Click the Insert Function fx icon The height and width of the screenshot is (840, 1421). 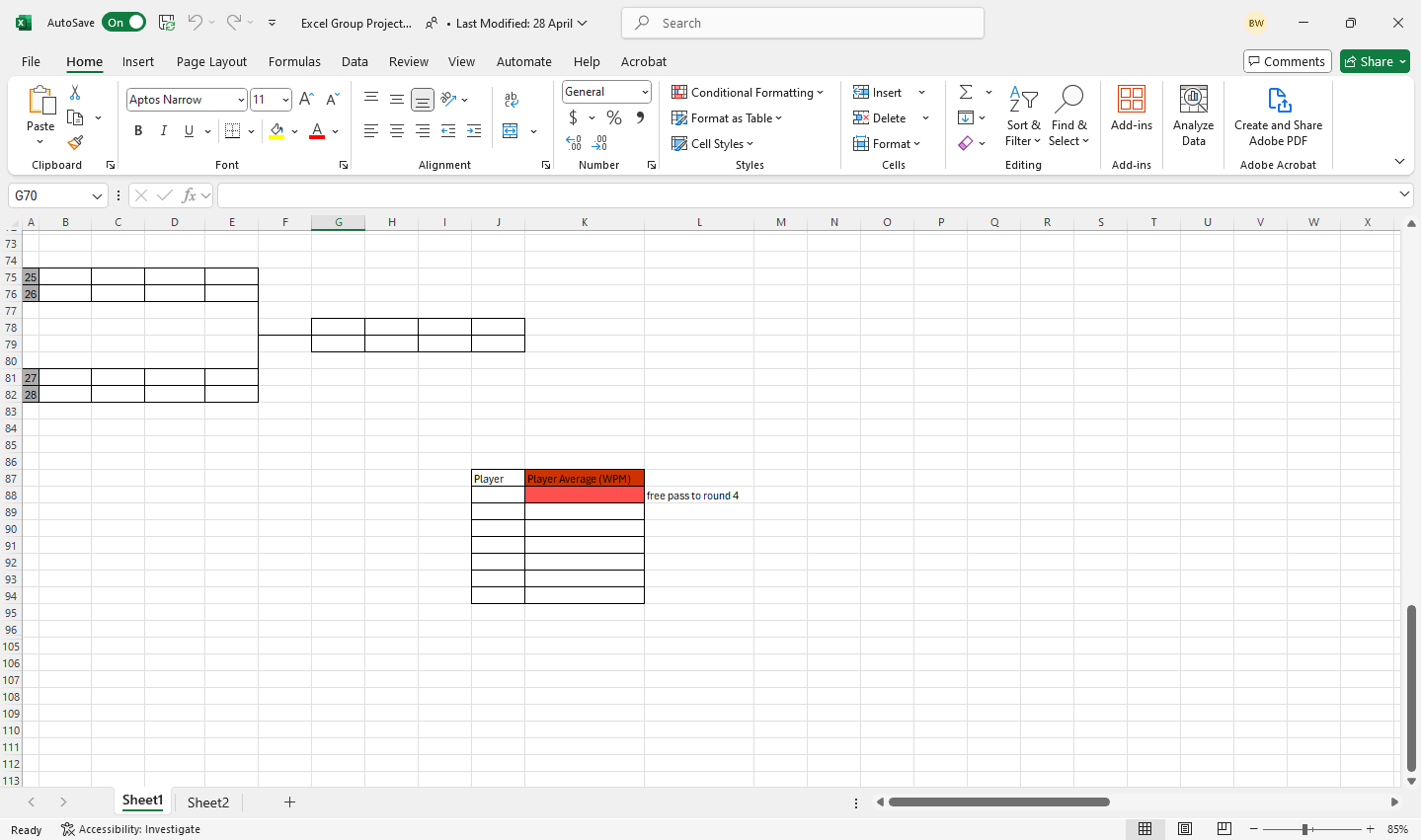coord(190,195)
